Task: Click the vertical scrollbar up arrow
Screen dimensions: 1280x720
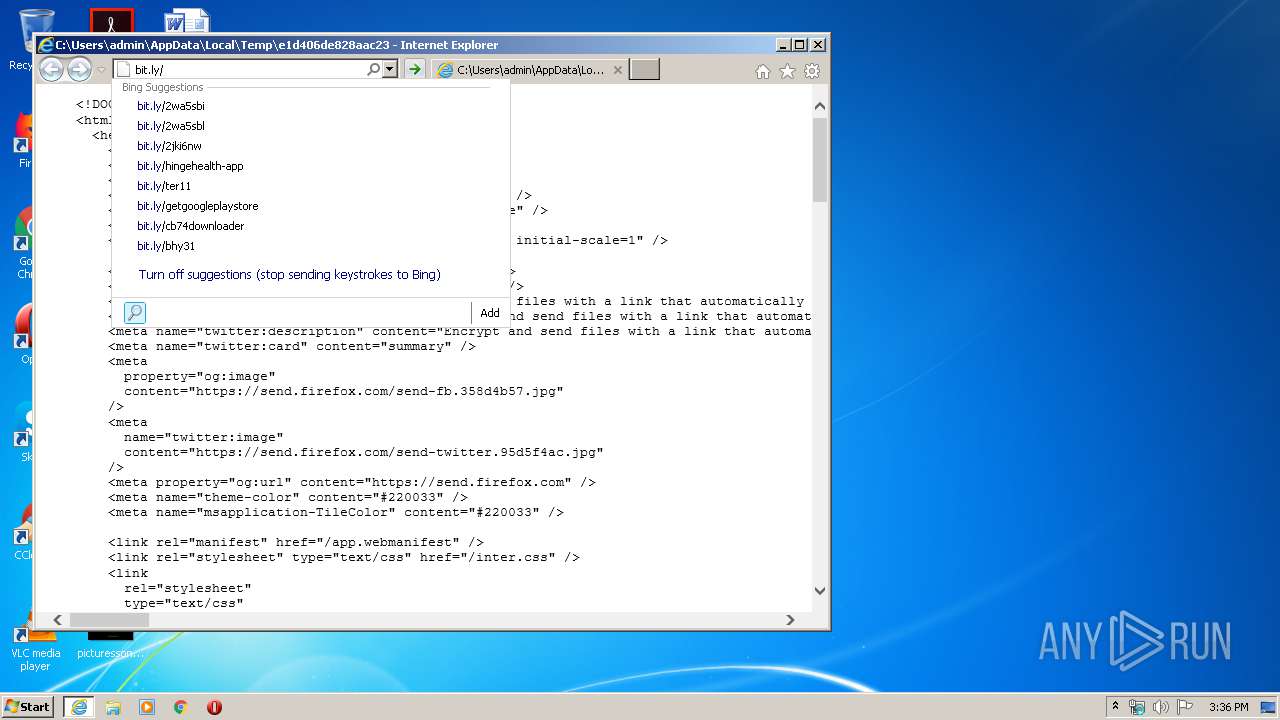Action: click(x=820, y=106)
